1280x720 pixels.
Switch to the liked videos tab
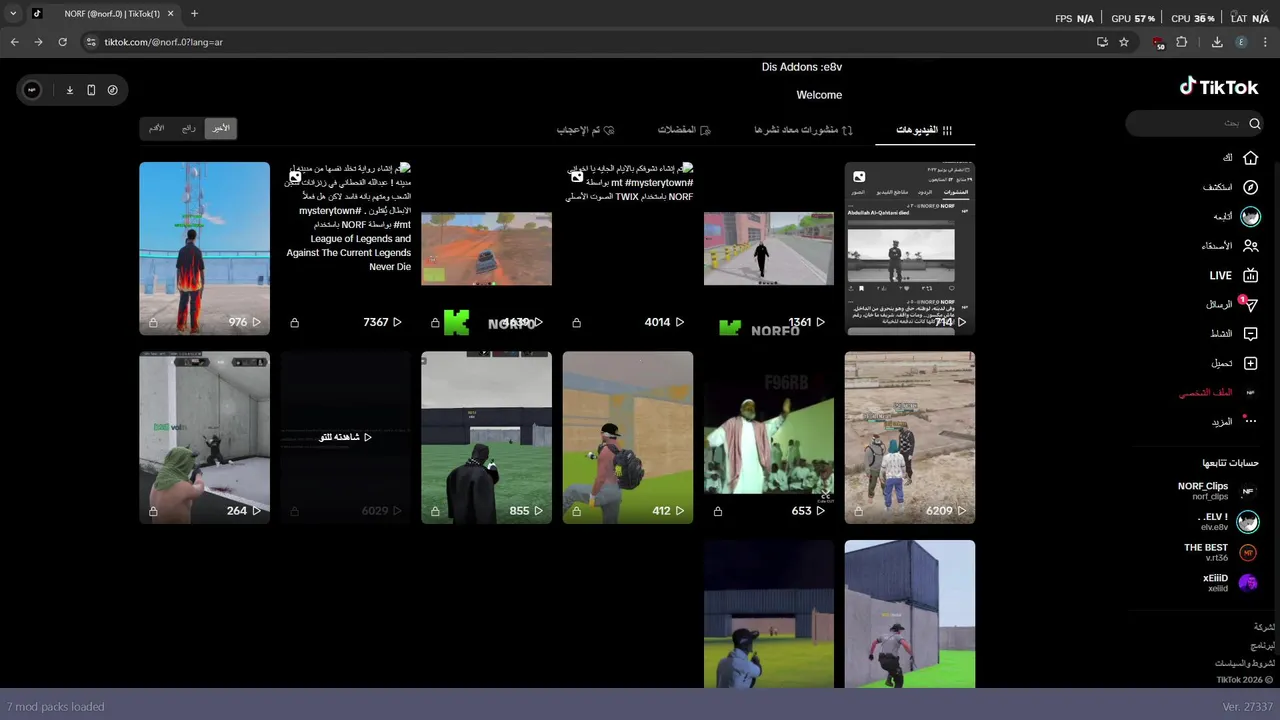click(x=586, y=130)
